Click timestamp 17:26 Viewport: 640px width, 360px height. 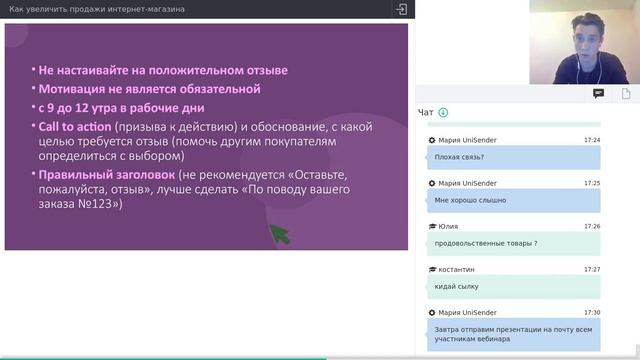click(592, 226)
